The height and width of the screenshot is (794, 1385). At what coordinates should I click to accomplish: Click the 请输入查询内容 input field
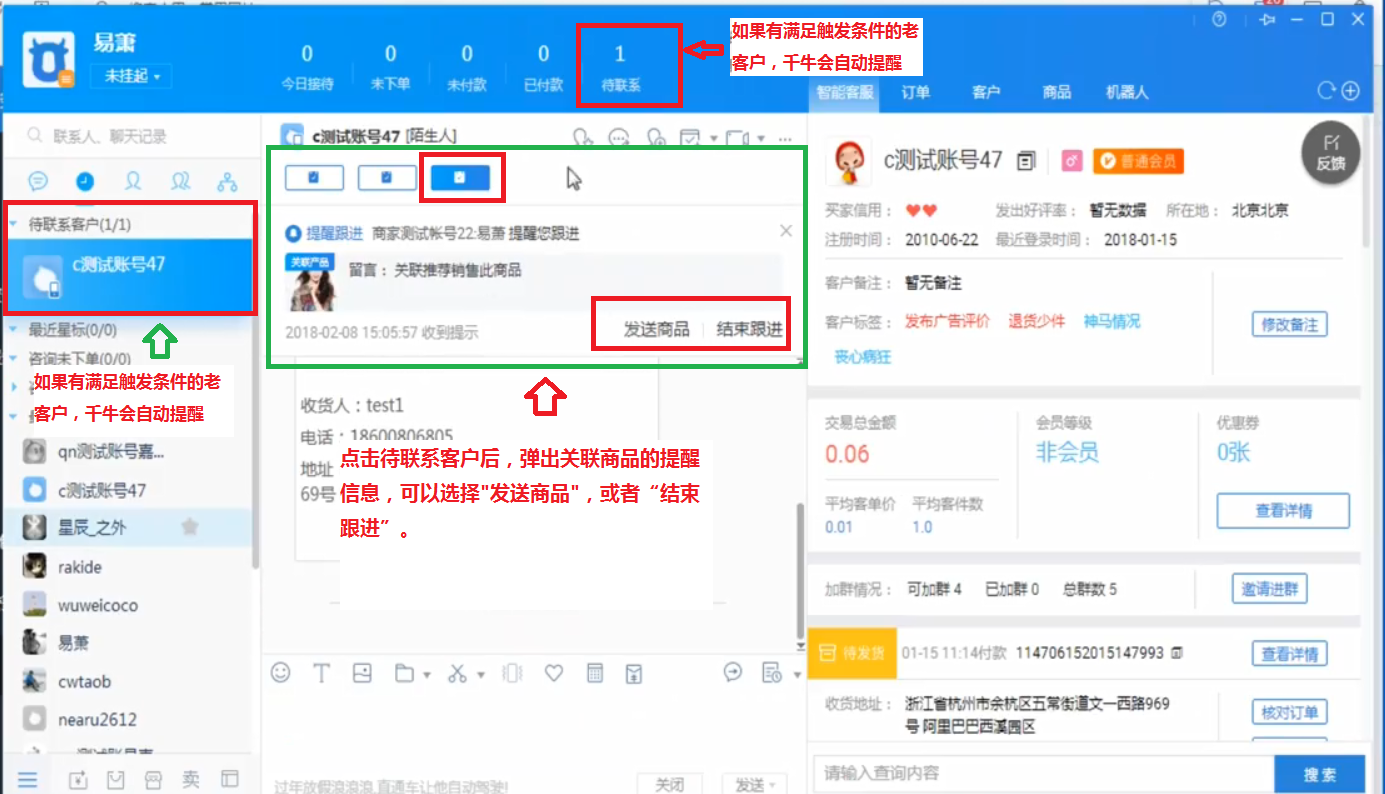[x=1043, y=774]
